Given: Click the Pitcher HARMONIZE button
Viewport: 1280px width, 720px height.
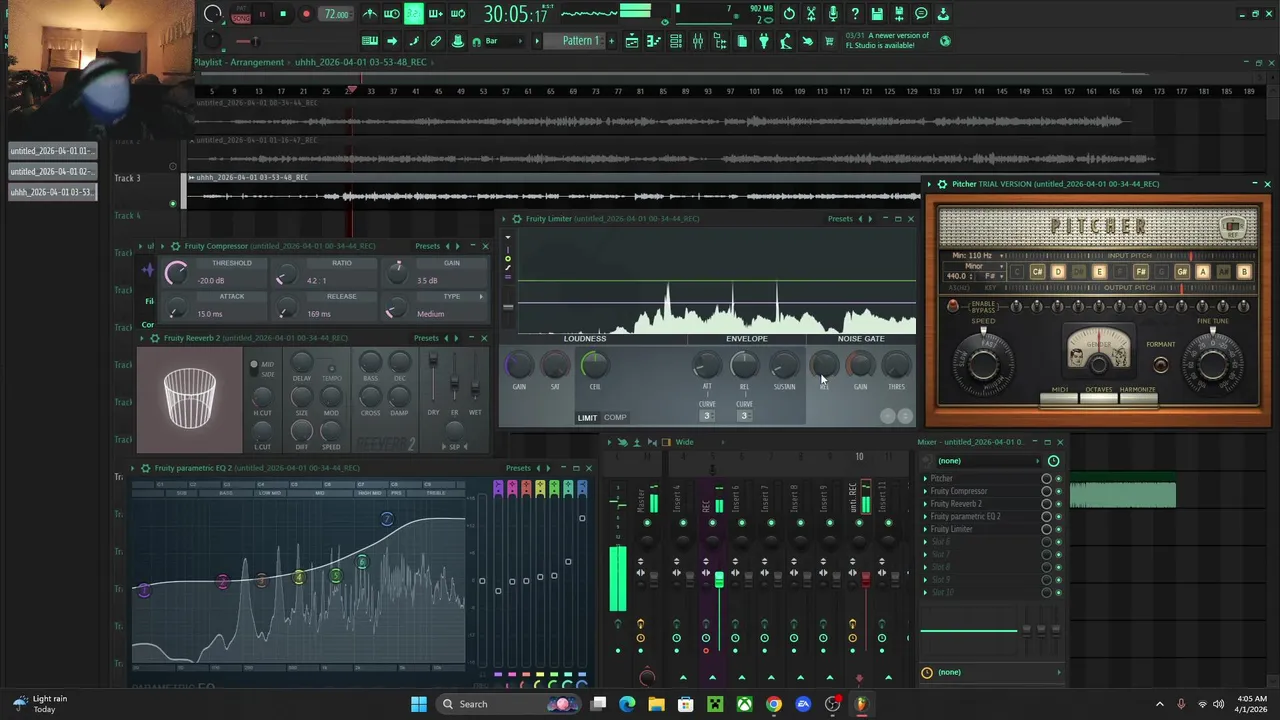Looking at the screenshot, I should pos(1137,399).
